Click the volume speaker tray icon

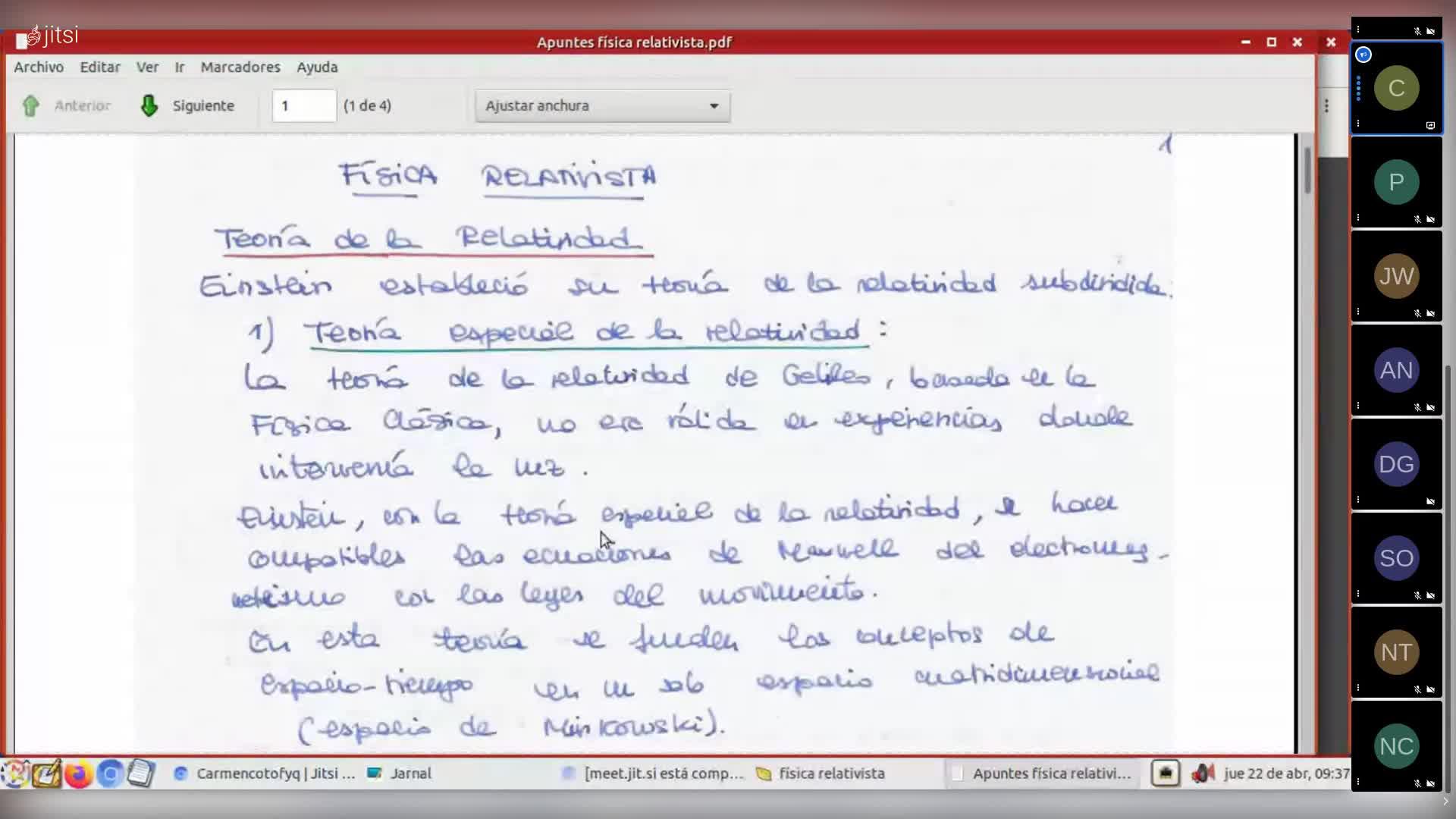click(1202, 773)
